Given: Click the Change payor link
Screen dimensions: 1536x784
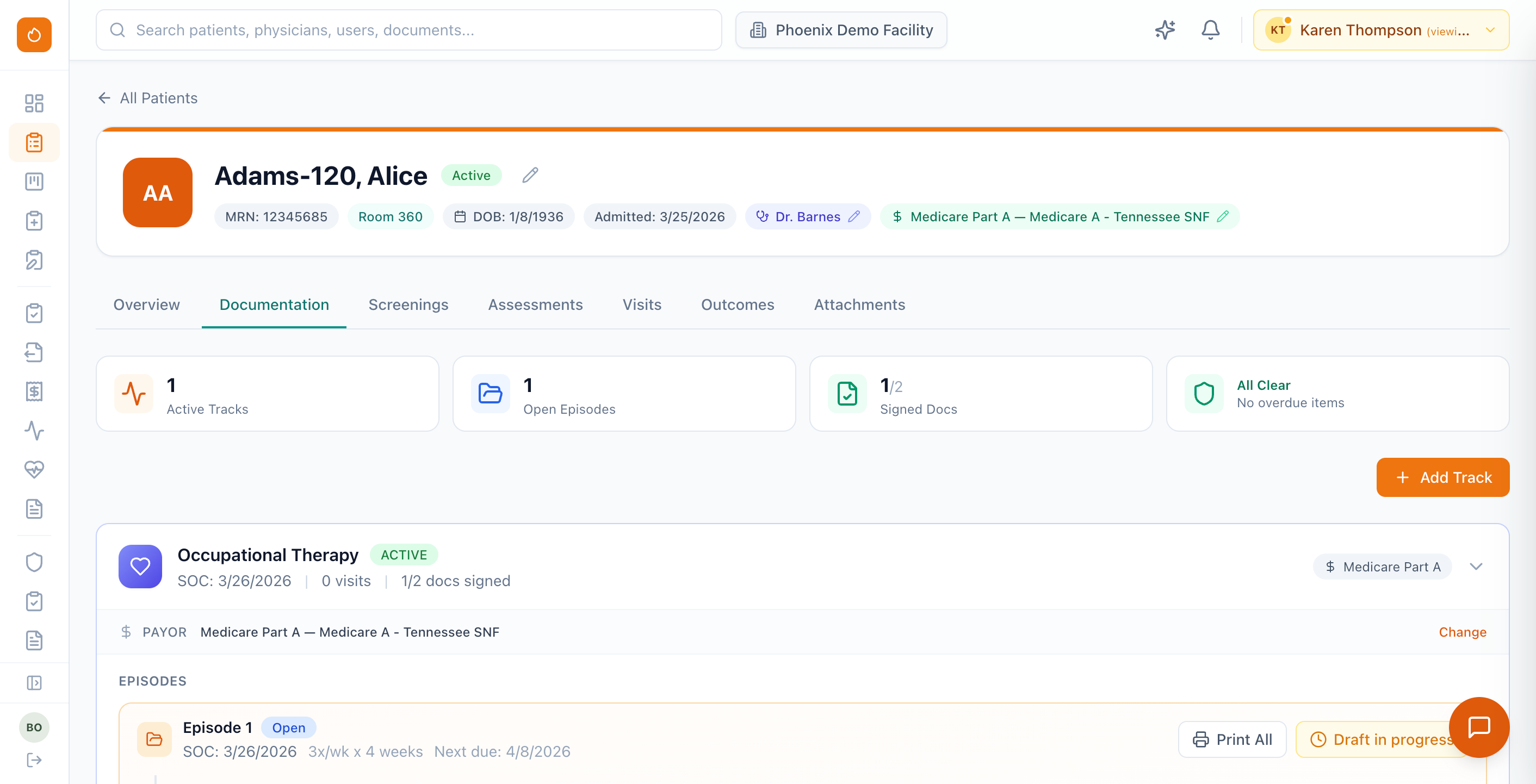Looking at the screenshot, I should point(1462,632).
